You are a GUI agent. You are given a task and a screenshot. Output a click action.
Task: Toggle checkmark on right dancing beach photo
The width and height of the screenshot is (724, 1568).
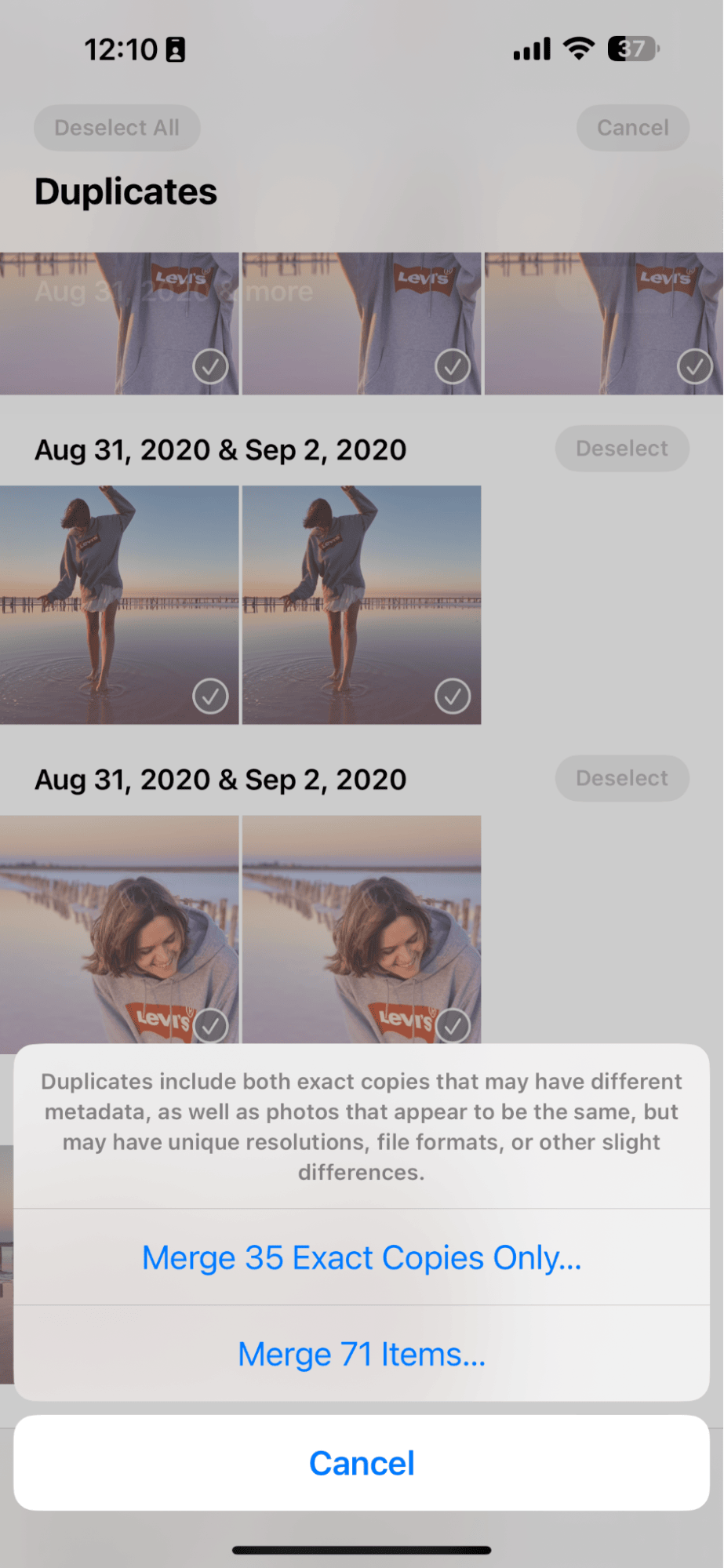pyautogui.click(x=453, y=696)
